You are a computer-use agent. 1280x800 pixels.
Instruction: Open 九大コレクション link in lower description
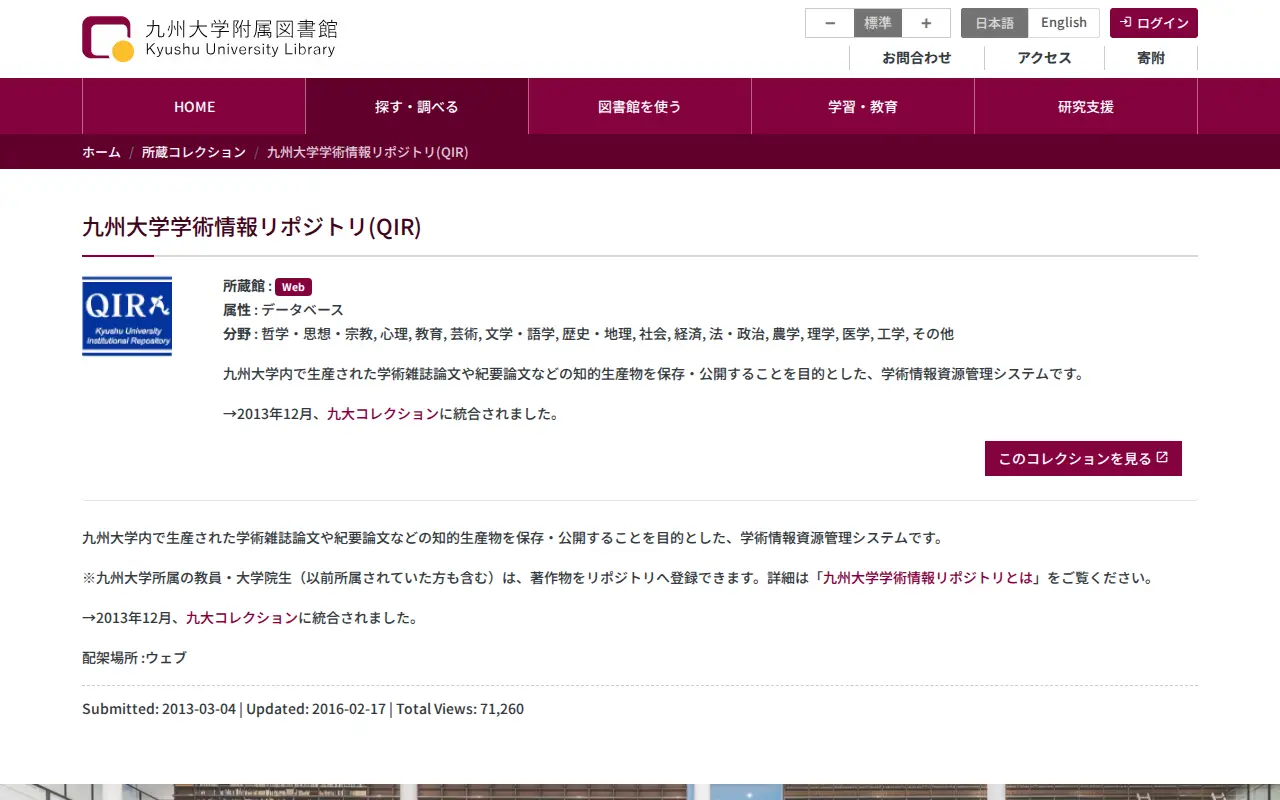click(242, 618)
